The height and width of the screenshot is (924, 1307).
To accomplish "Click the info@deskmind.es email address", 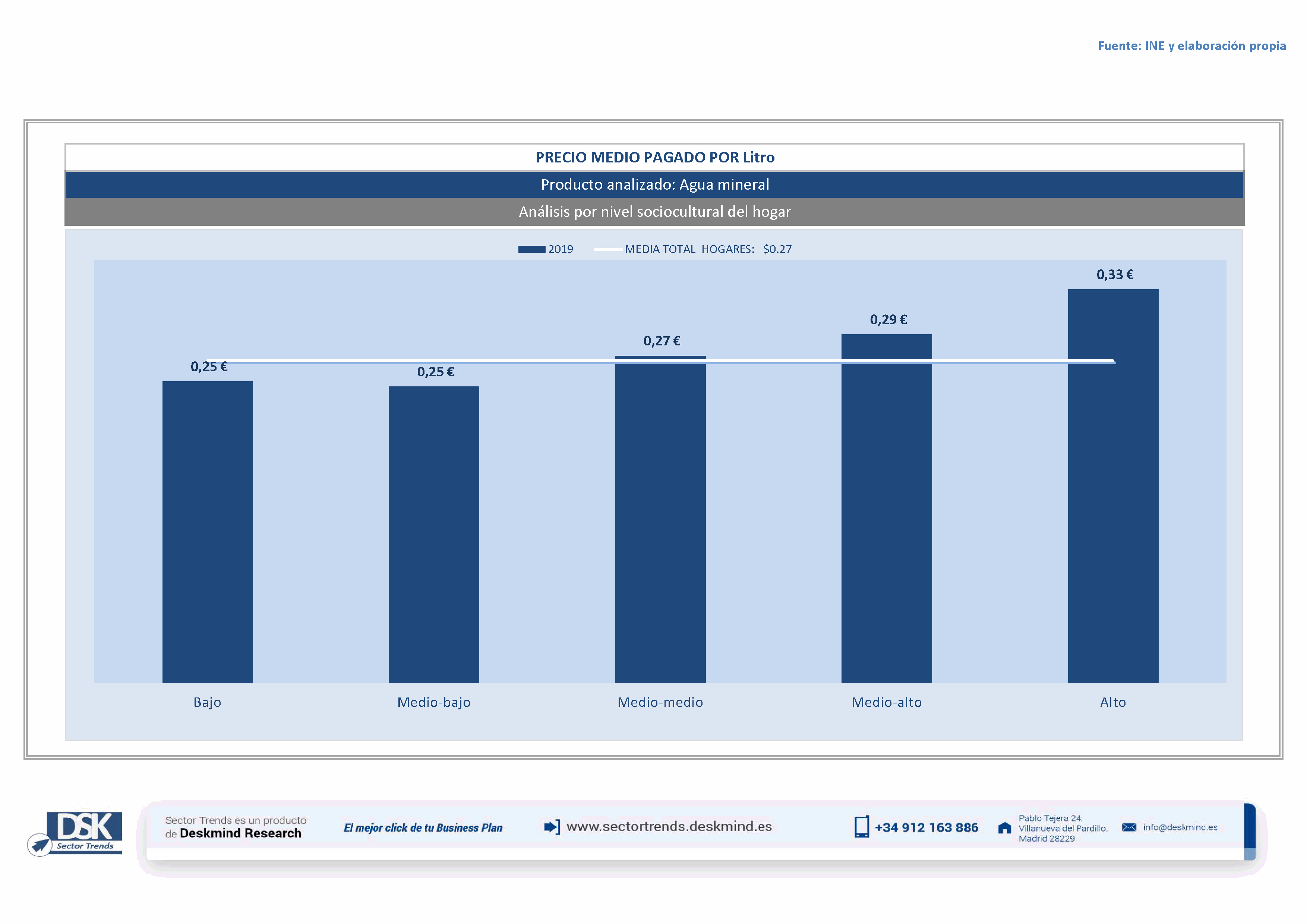I will [x=1180, y=827].
